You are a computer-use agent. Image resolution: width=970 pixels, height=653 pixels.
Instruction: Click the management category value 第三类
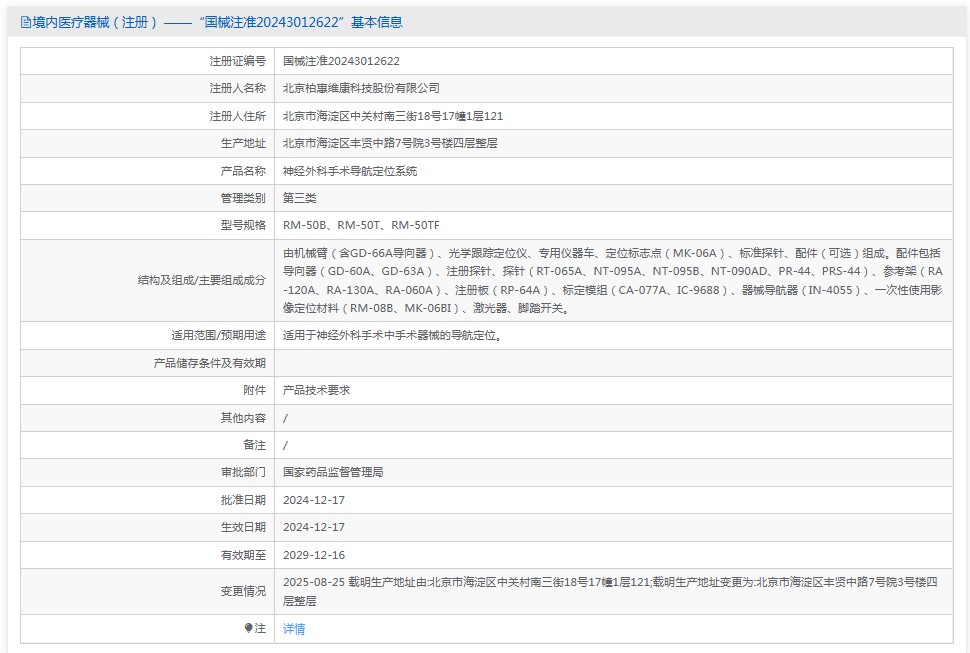point(299,198)
